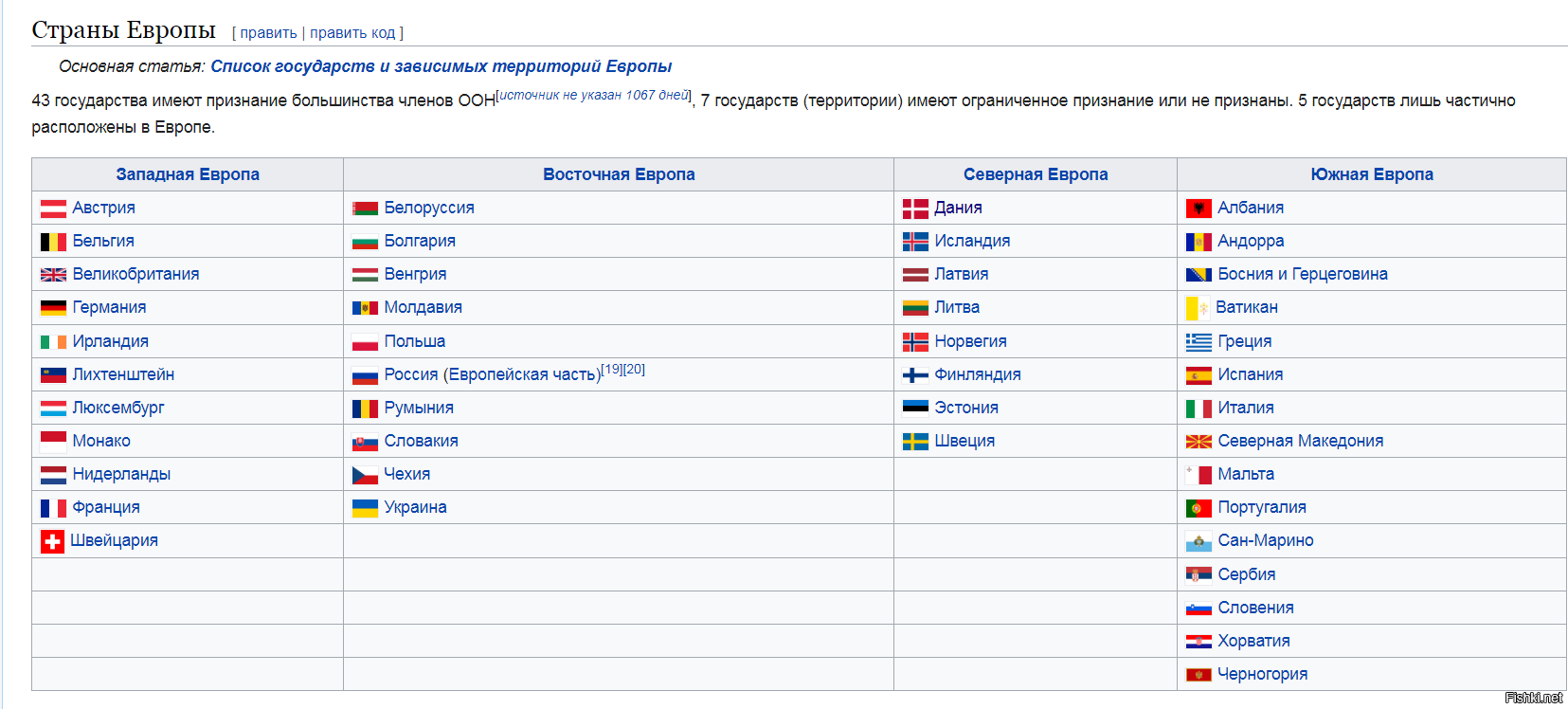The image size is (1568, 709).
Task: Open main article 'Список государств и зависимых территорий Европы'
Action: (x=441, y=66)
